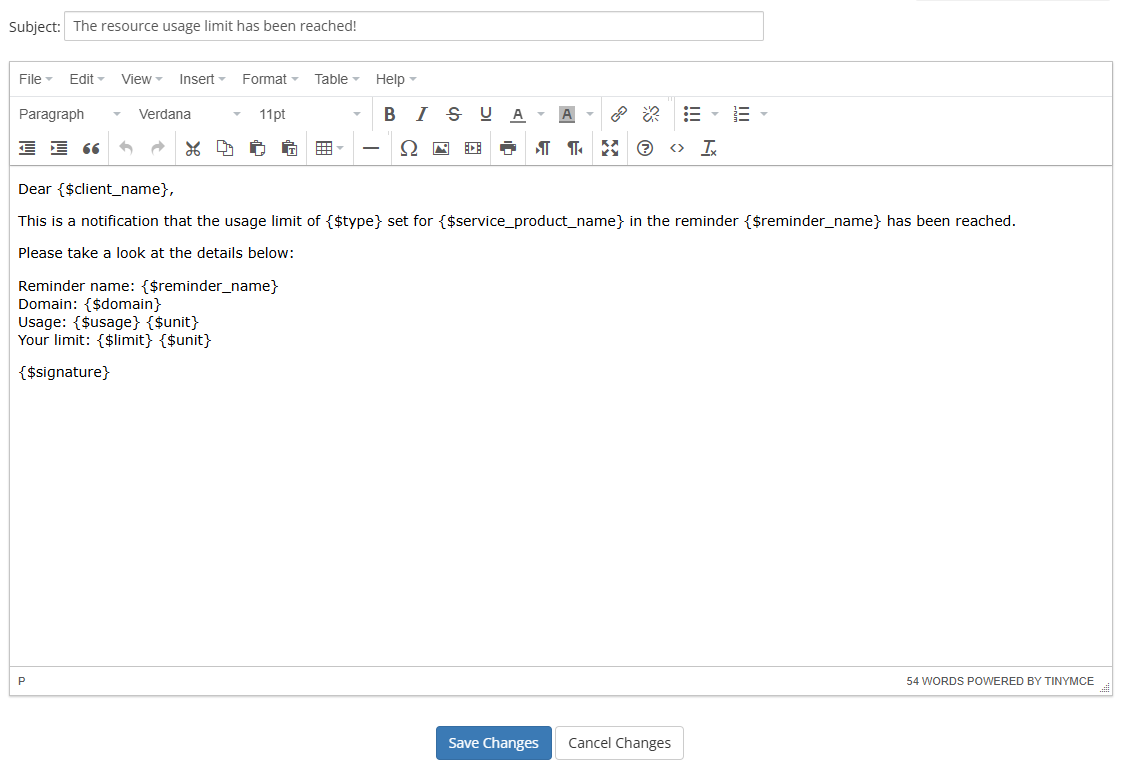Click the "Your limit: {$limit} {$unit}" line
This screenshot has height=767, width=1121.
[114, 340]
